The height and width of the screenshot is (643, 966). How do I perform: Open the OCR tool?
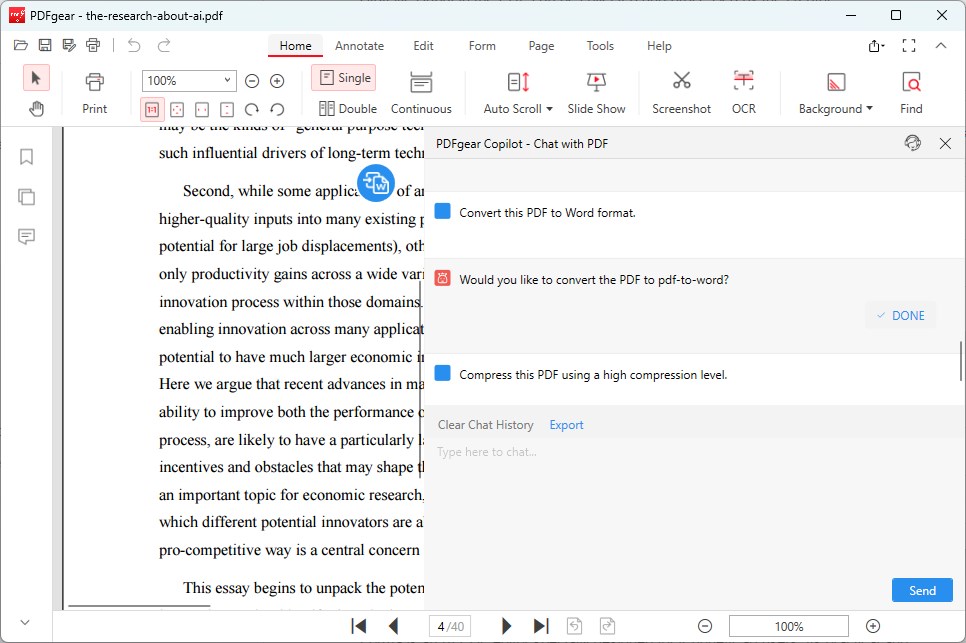(743, 92)
